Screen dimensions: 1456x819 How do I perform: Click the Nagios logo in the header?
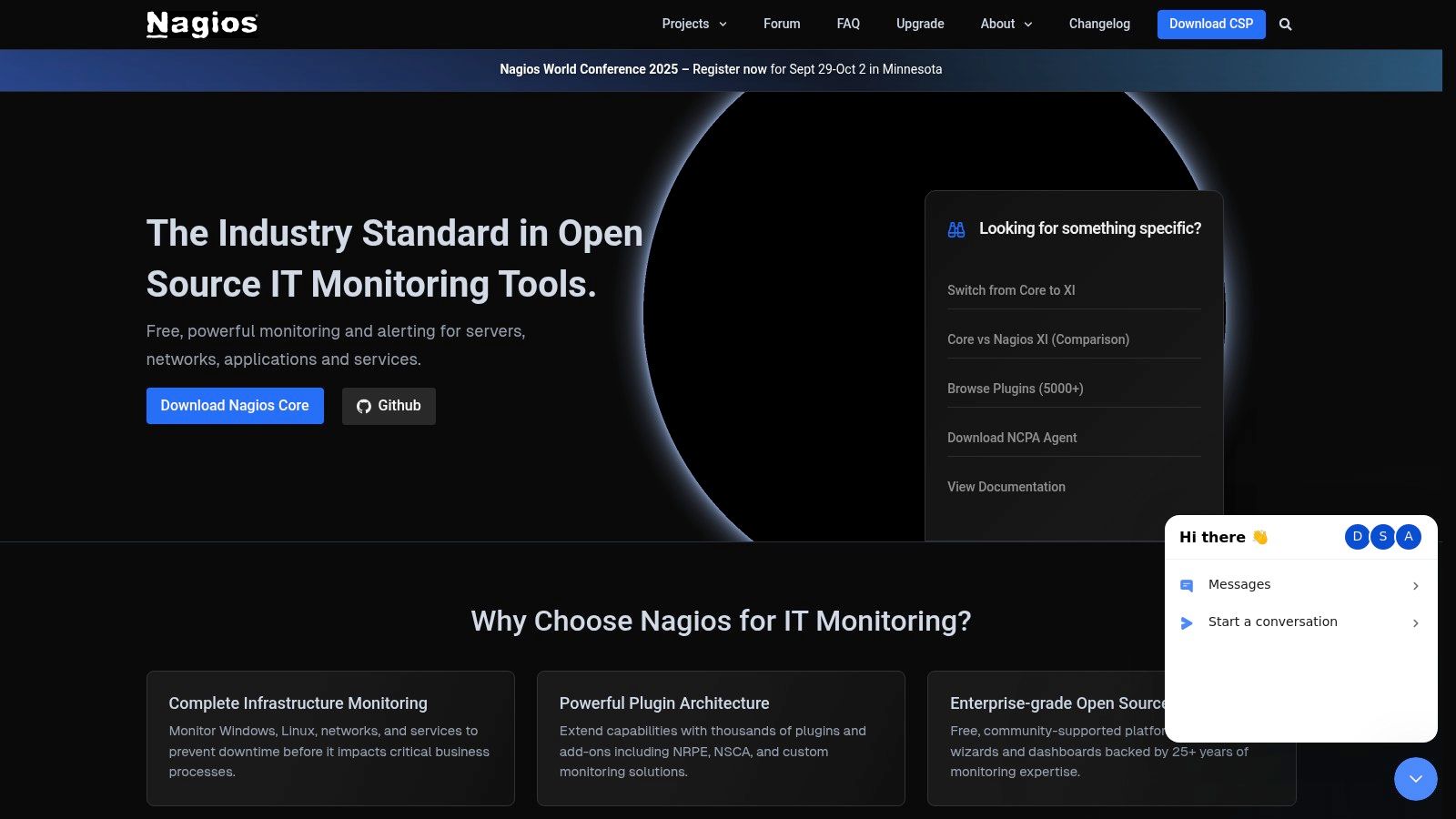click(201, 25)
